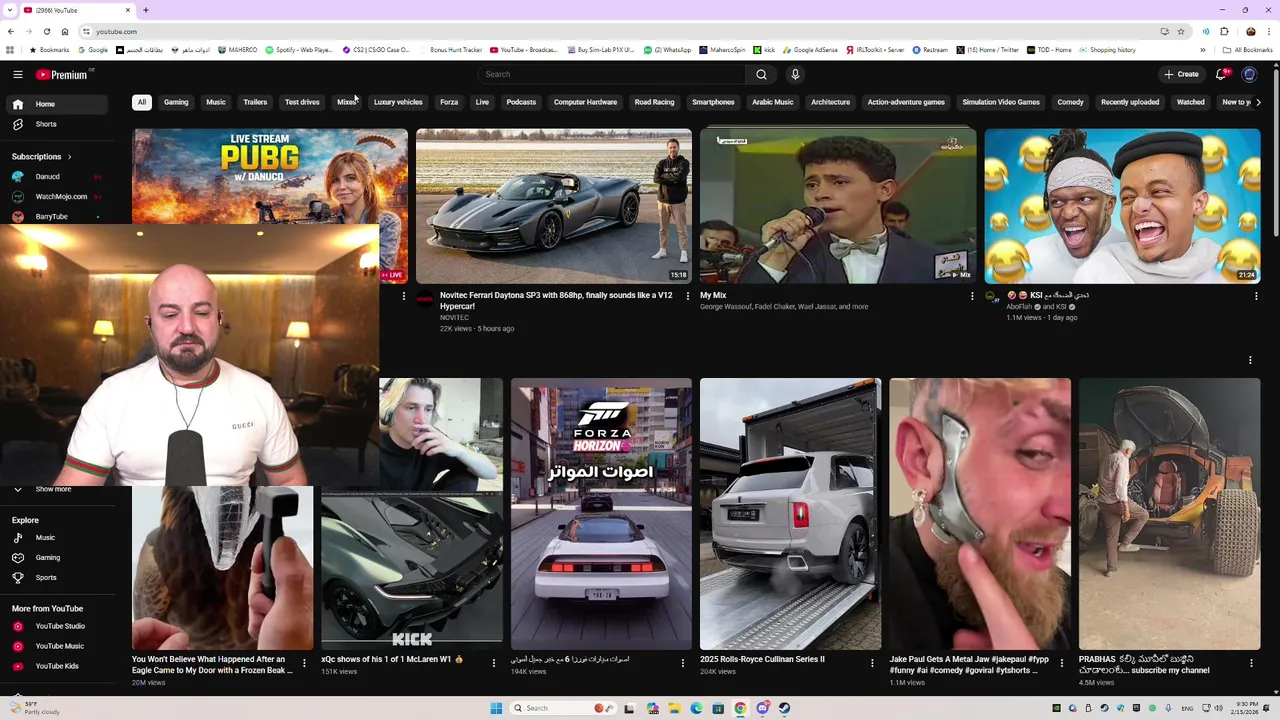Open the NOVITEC channel name link
The width and height of the screenshot is (1280, 720).
pyautogui.click(x=454, y=318)
